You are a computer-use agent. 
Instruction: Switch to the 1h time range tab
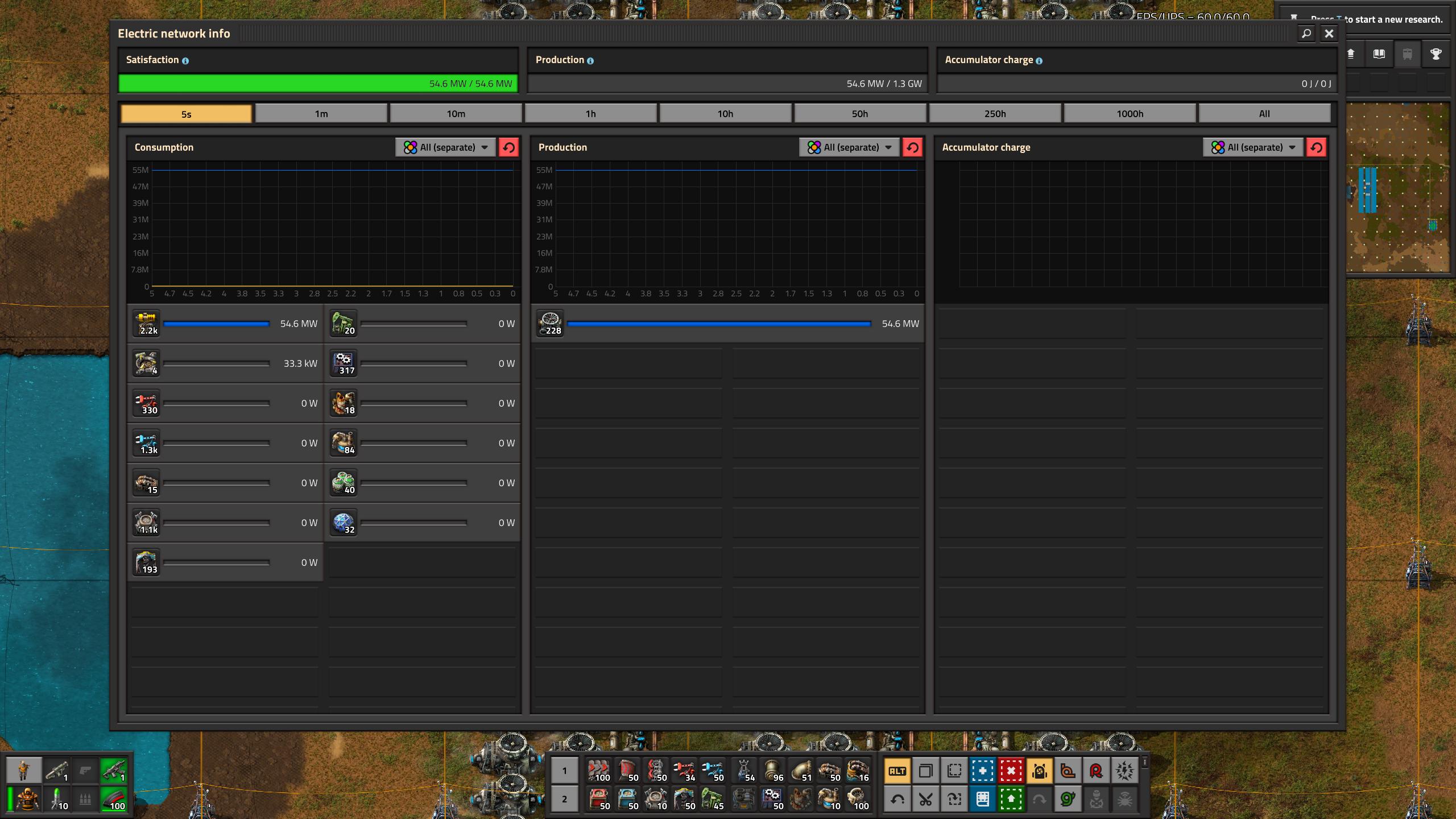pos(590,114)
